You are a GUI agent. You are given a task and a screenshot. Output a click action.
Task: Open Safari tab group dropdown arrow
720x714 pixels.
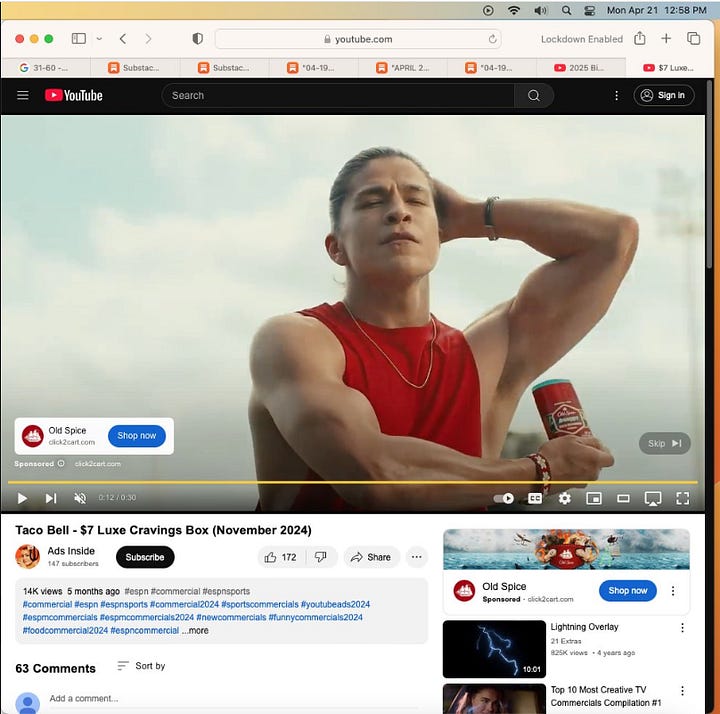tap(99, 39)
